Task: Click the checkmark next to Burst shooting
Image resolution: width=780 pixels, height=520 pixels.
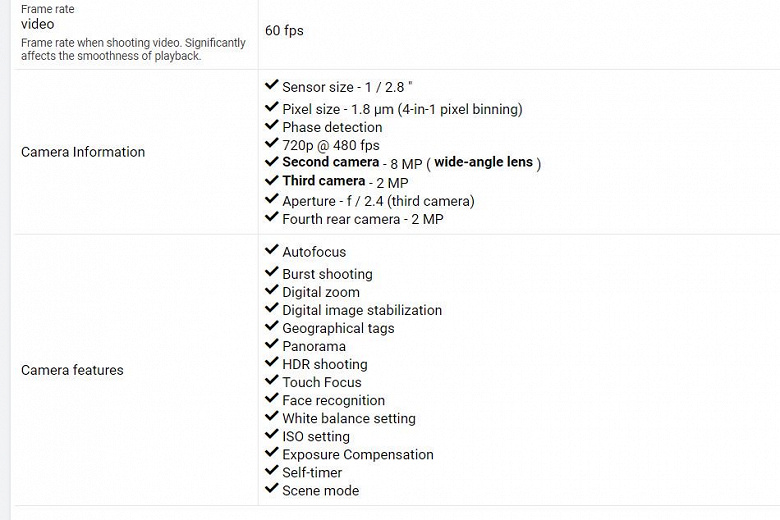Action: coord(271,272)
